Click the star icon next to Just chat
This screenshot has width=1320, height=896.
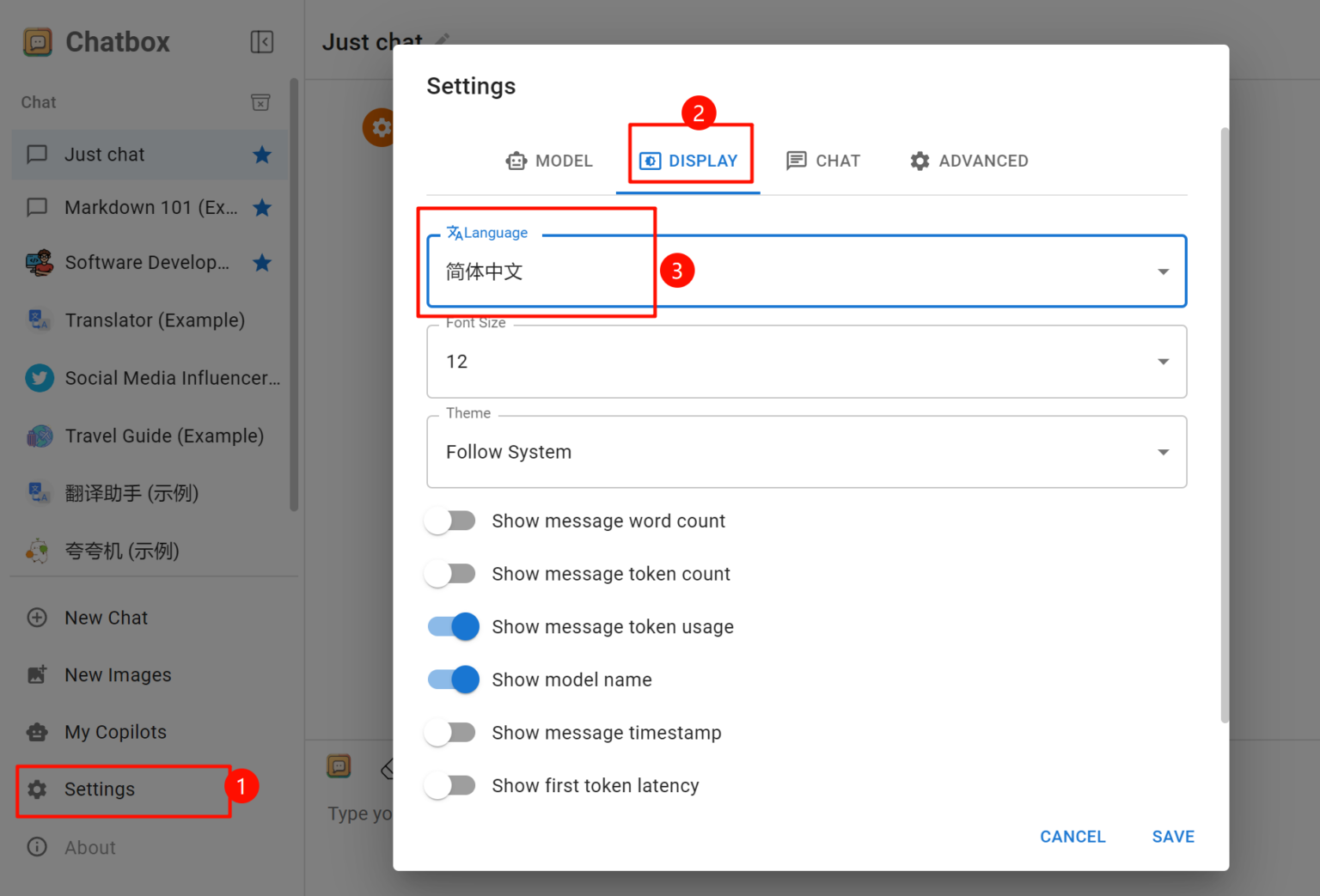(262, 155)
